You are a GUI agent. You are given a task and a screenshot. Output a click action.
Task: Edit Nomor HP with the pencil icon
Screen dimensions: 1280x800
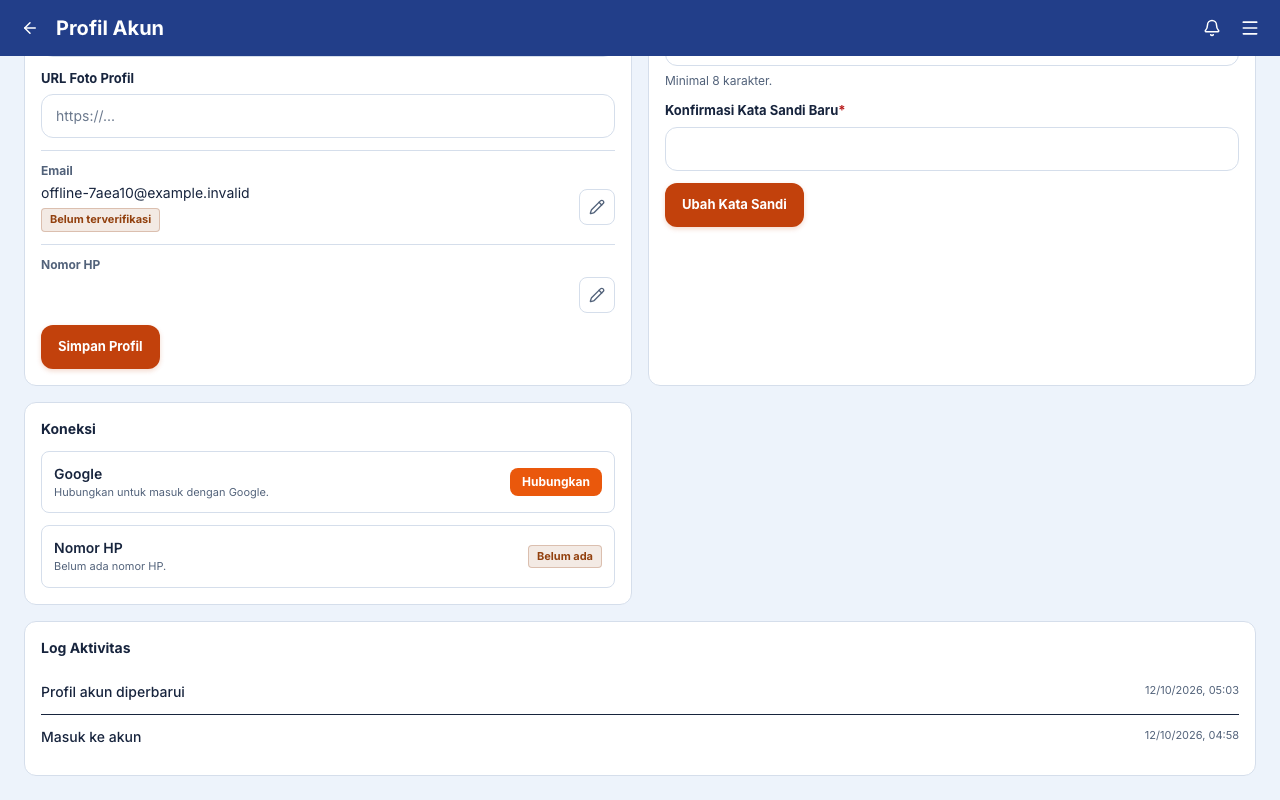click(597, 295)
